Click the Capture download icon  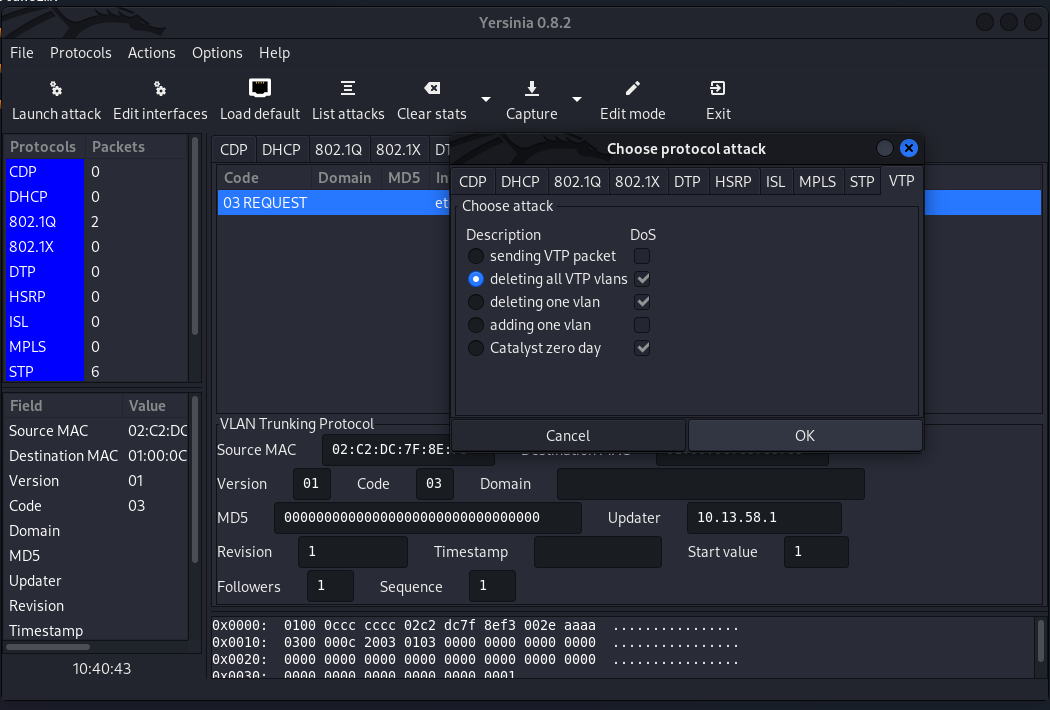tap(532, 89)
